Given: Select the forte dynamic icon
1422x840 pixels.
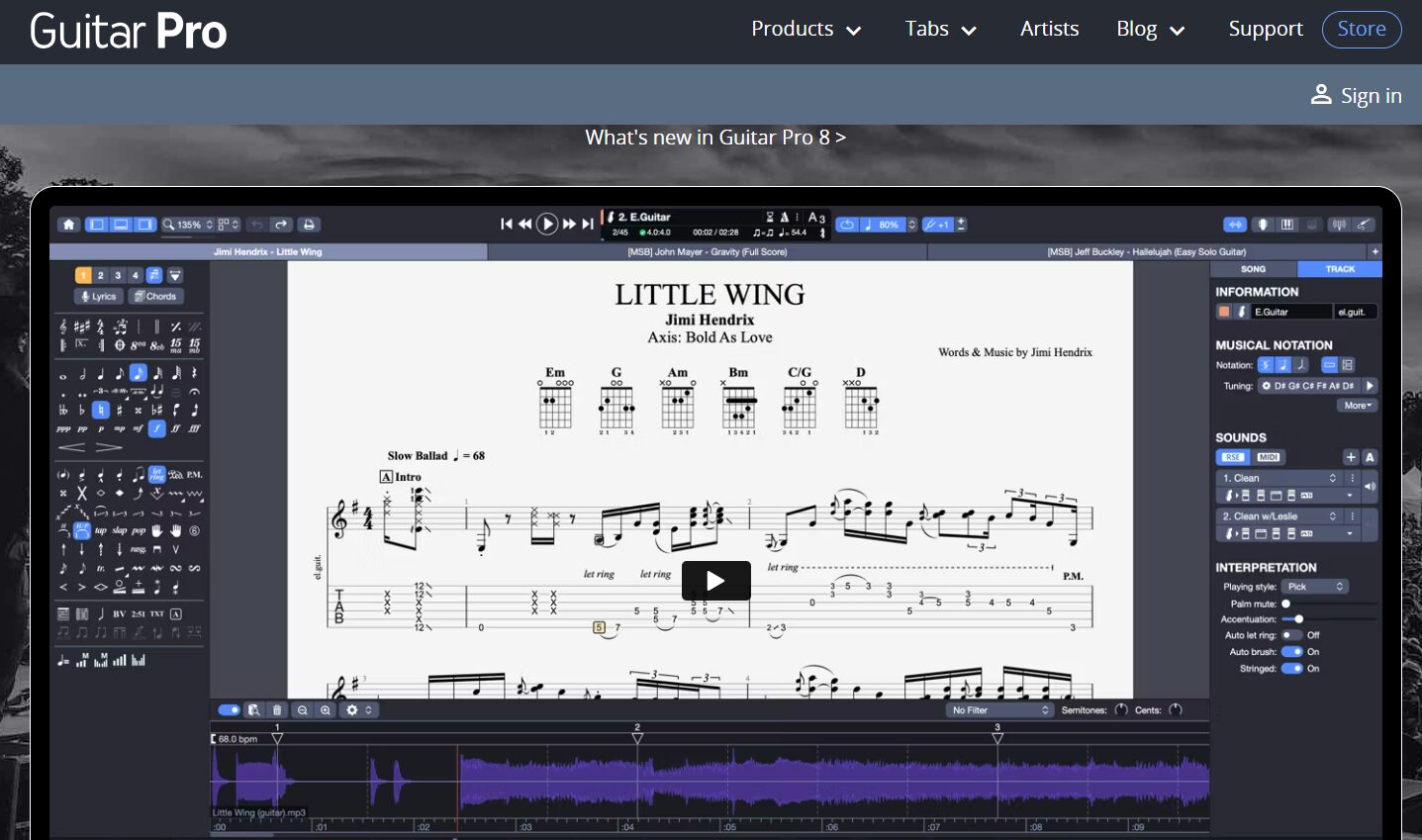Looking at the screenshot, I should click(157, 428).
